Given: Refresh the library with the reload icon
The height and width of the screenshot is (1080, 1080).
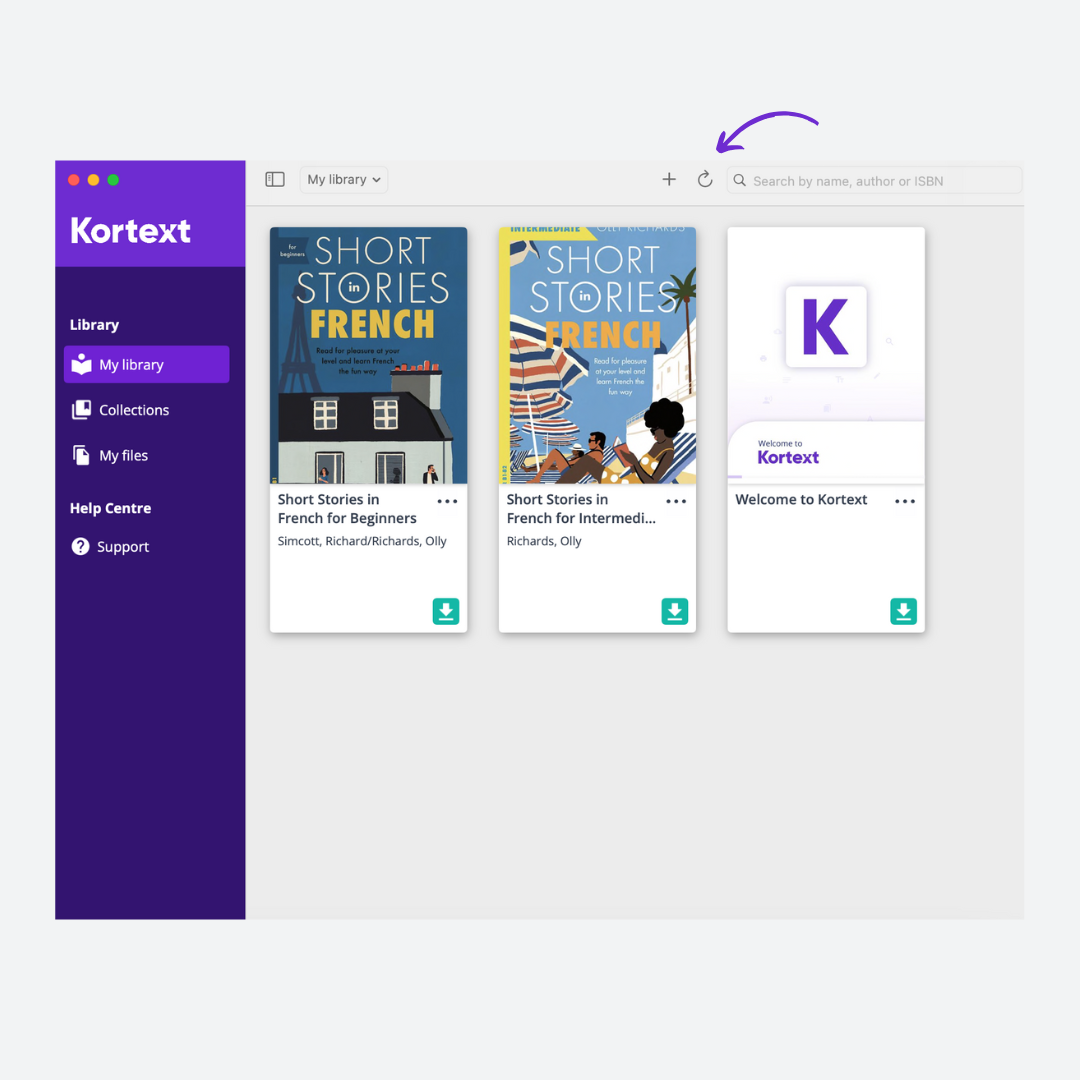Looking at the screenshot, I should [705, 180].
